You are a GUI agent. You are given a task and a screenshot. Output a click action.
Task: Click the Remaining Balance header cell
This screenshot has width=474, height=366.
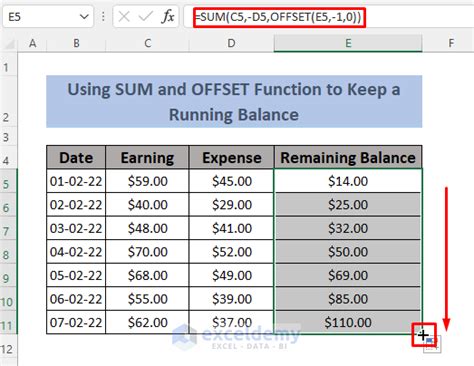(x=348, y=157)
